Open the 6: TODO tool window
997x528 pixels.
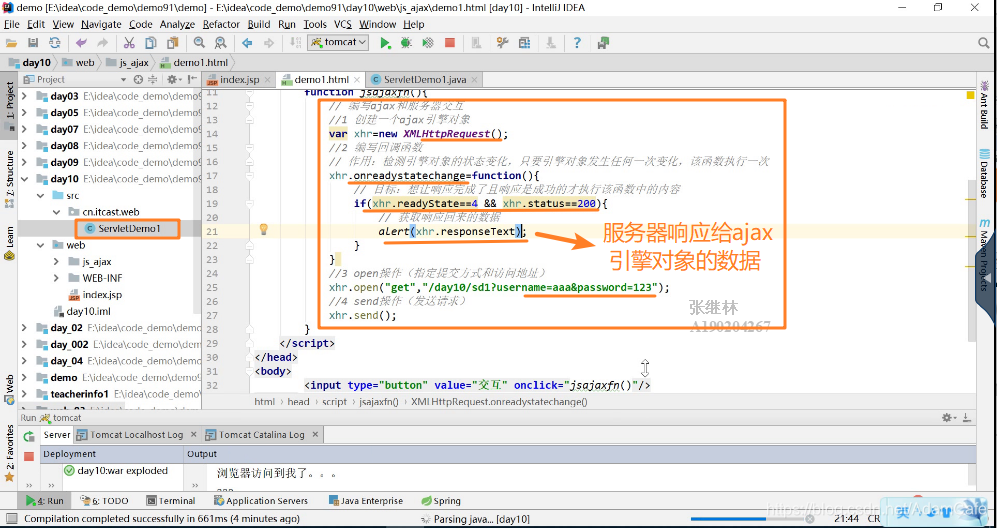(x=106, y=501)
